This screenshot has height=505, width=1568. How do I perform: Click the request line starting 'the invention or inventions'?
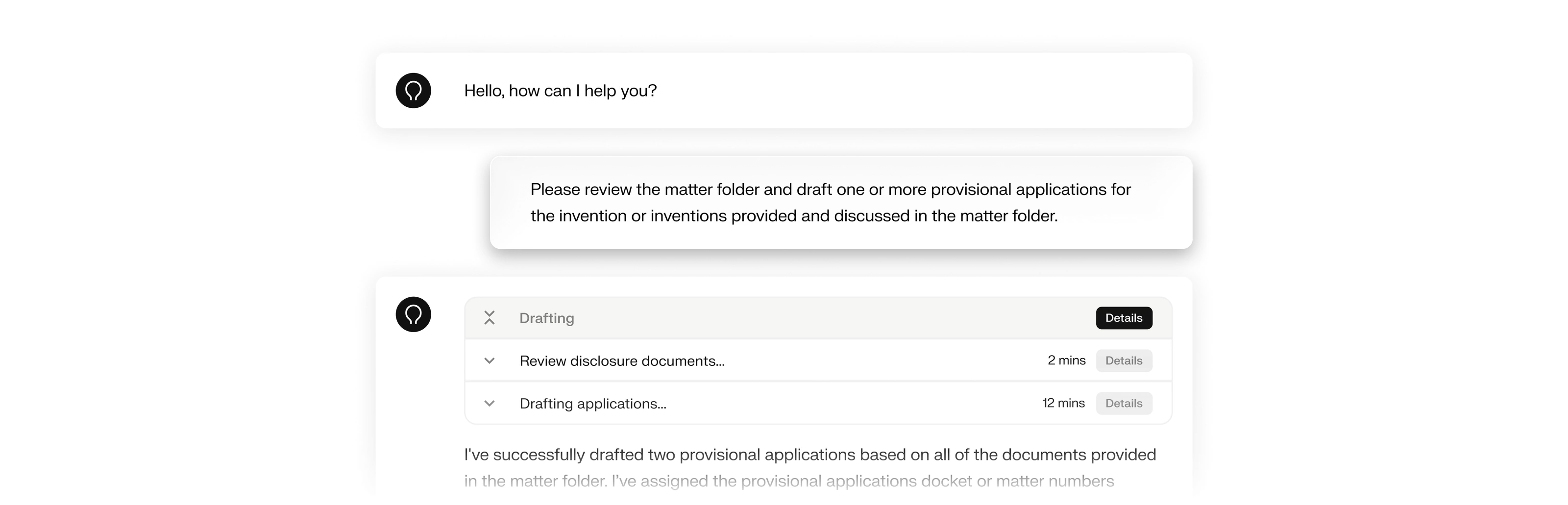pos(794,216)
